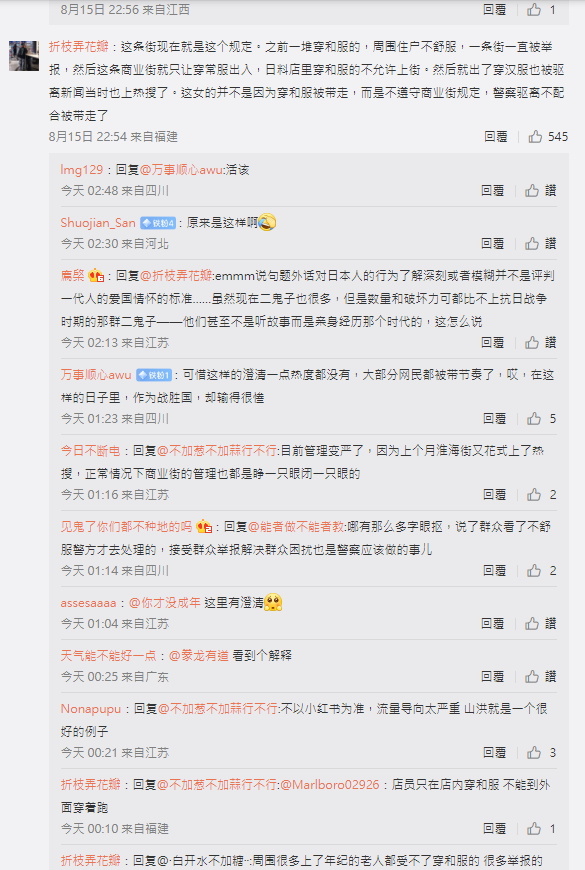Reply to 见鬼了你们都不种地的吗's comment

[x=495, y=570]
